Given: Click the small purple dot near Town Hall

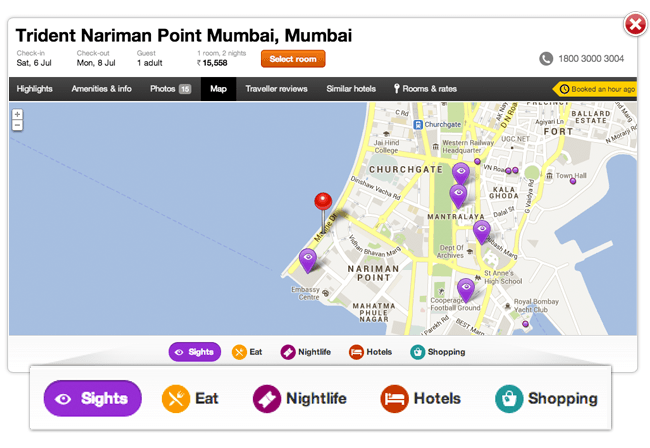Looking at the screenshot, I should click(572, 181).
